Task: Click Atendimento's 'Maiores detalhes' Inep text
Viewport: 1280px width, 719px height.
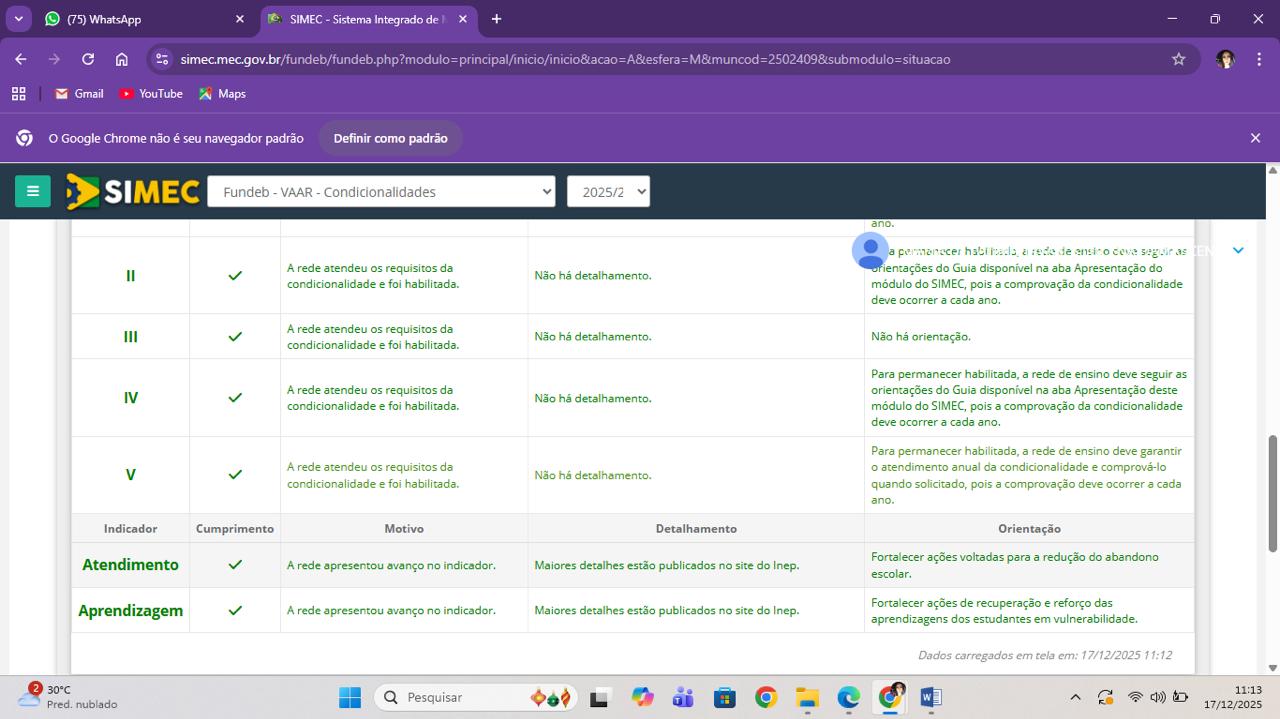Action: [x=666, y=565]
